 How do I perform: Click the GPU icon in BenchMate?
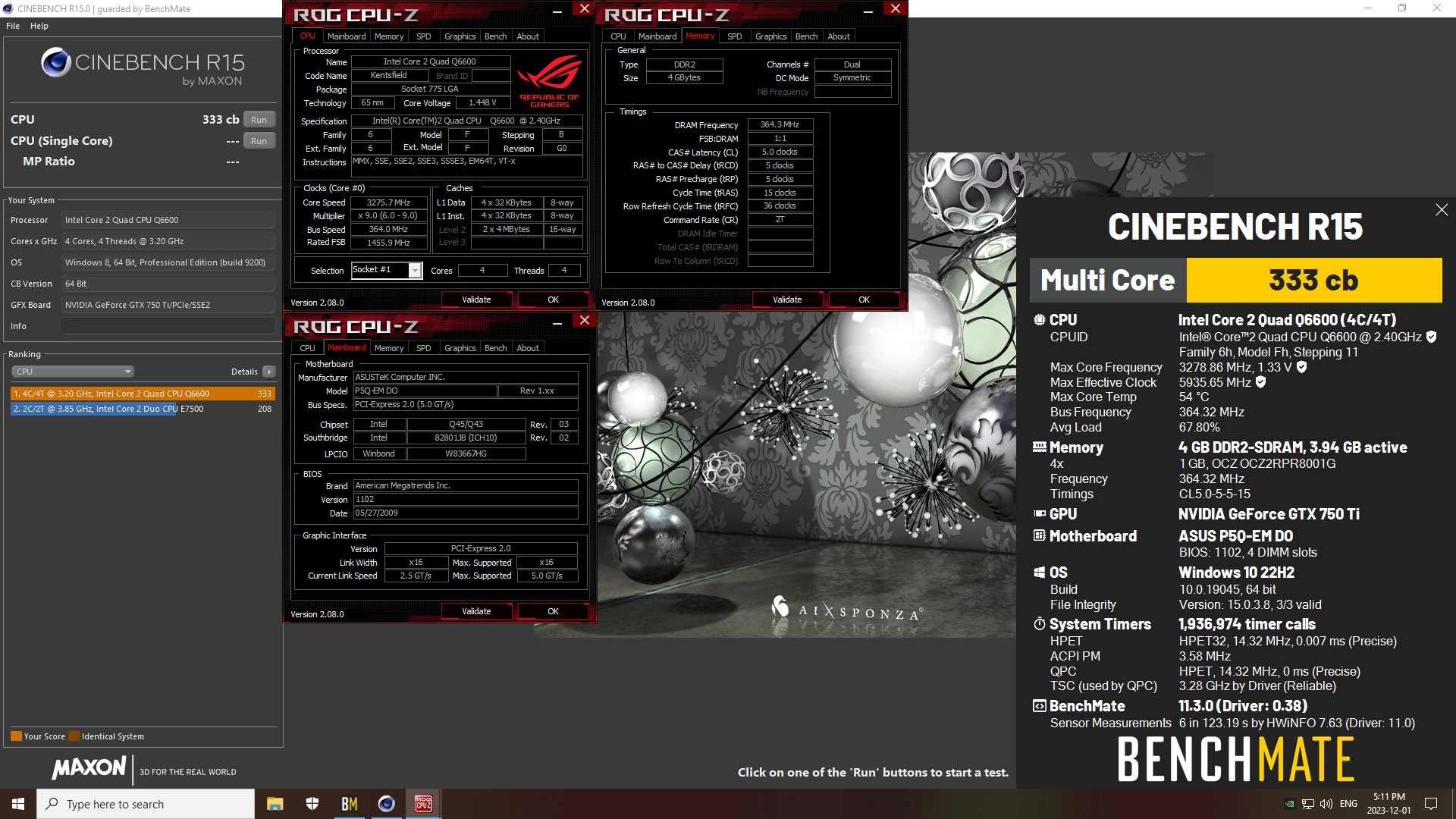click(1040, 514)
